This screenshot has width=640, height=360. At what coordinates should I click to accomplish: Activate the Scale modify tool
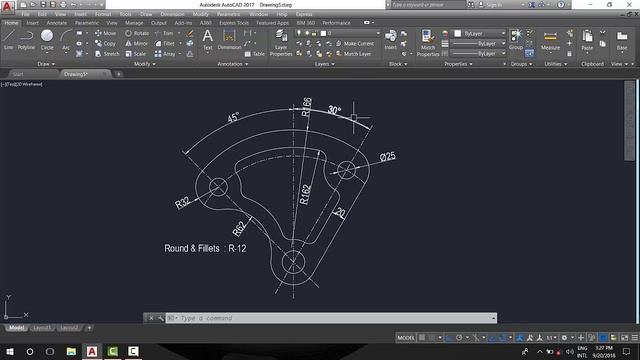tap(136, 53)
